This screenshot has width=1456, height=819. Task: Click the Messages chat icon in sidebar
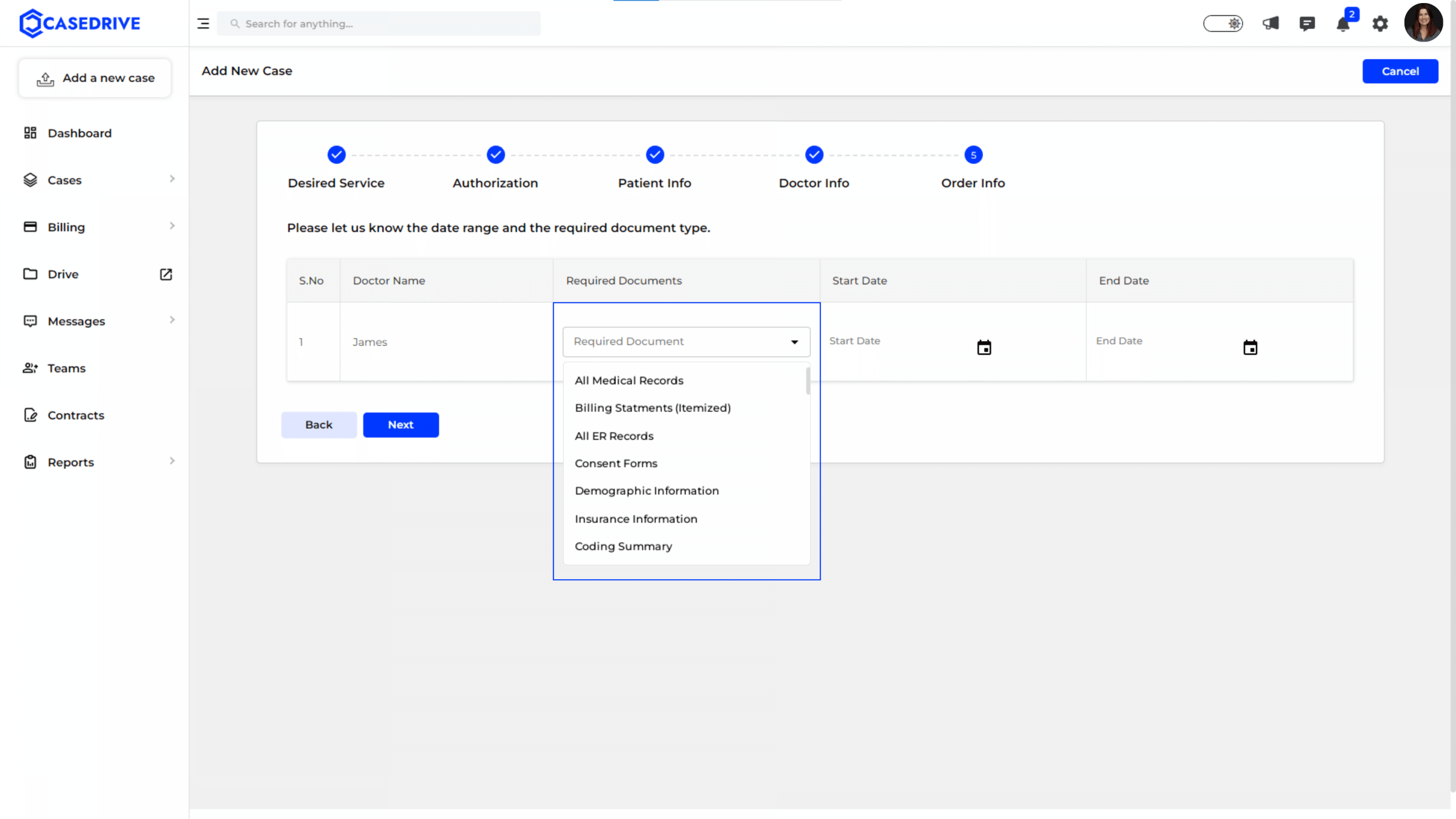pyautogui.click(x=30, y=321)
